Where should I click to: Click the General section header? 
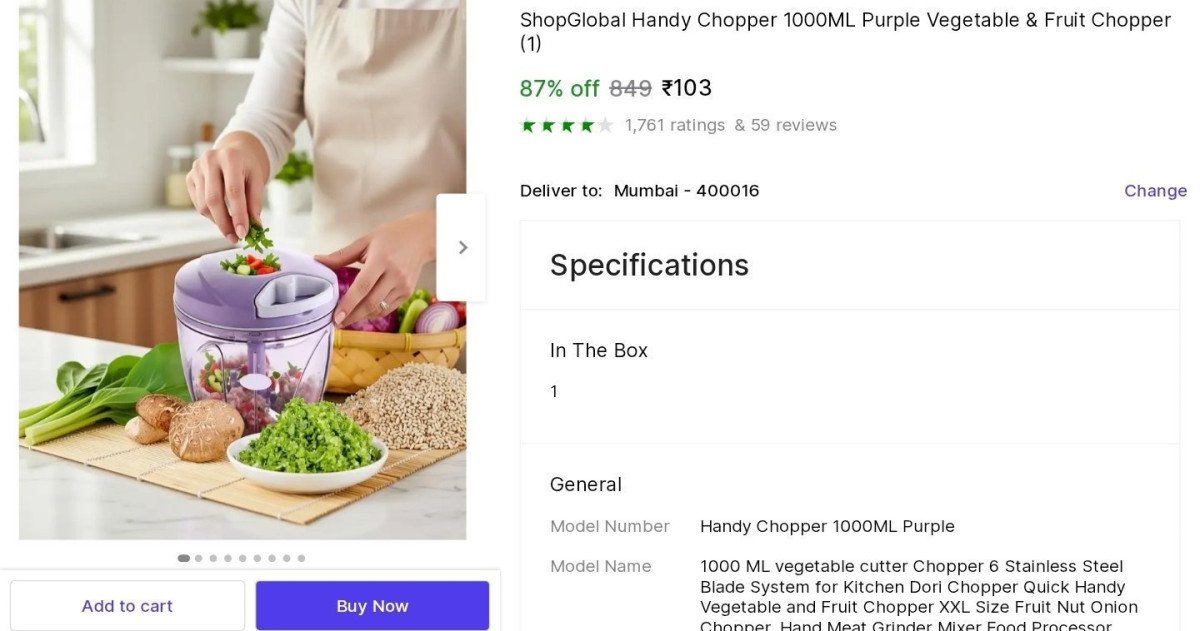(x=586, y=484)
